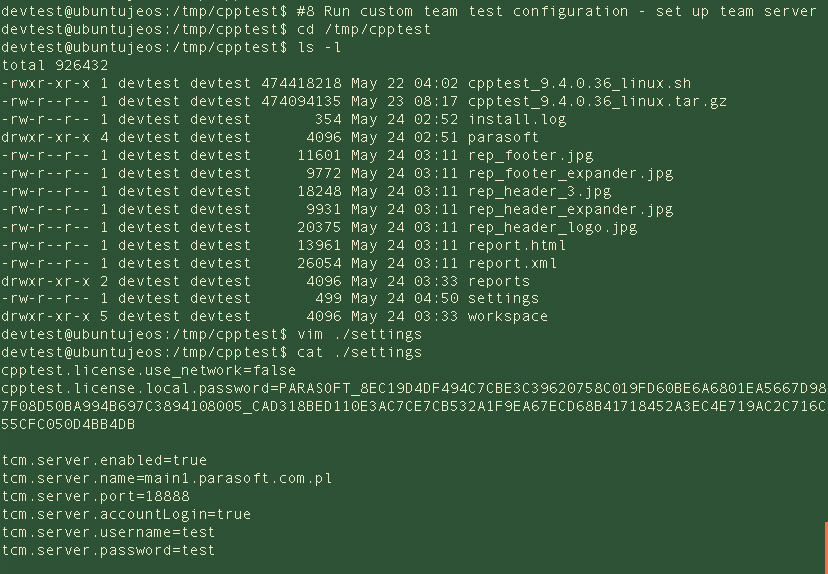
Task: Click the rep_header_3.jpg filename
Action: pos(539,191)
